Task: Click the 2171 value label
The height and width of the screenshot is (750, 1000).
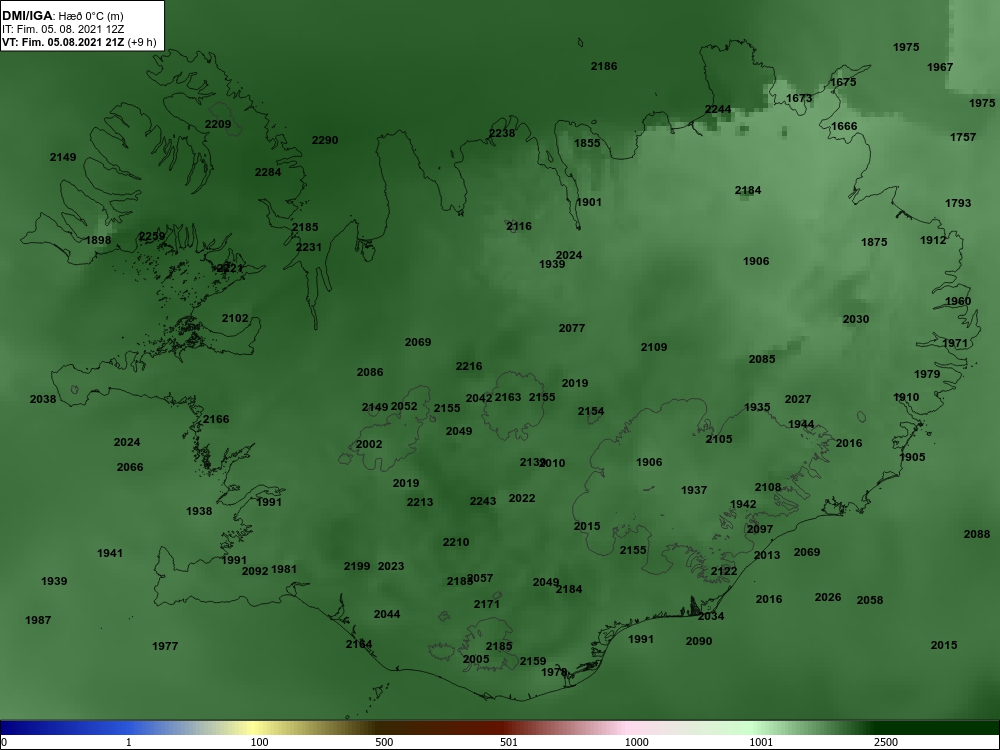Action: (x=487, y=605)
